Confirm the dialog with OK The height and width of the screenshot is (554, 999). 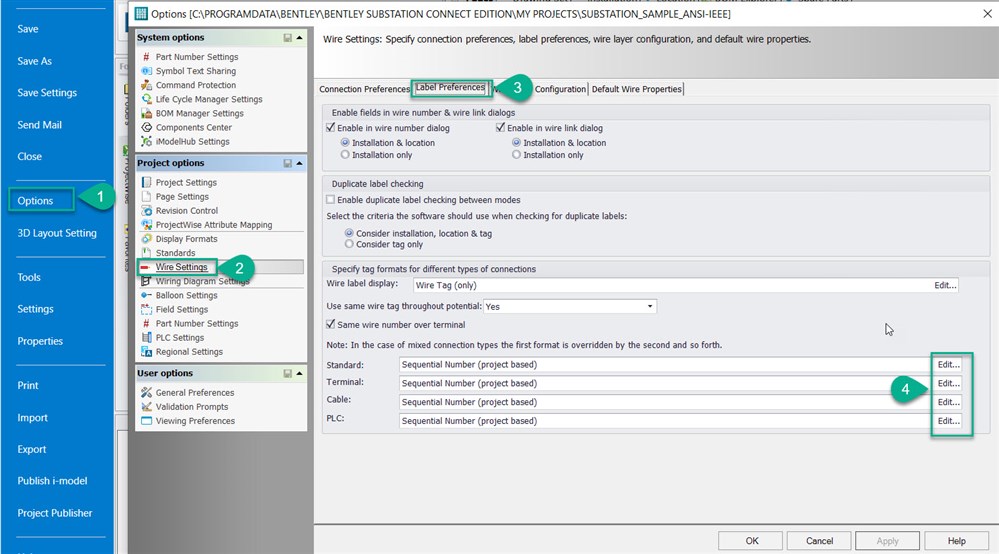point(752,541)
